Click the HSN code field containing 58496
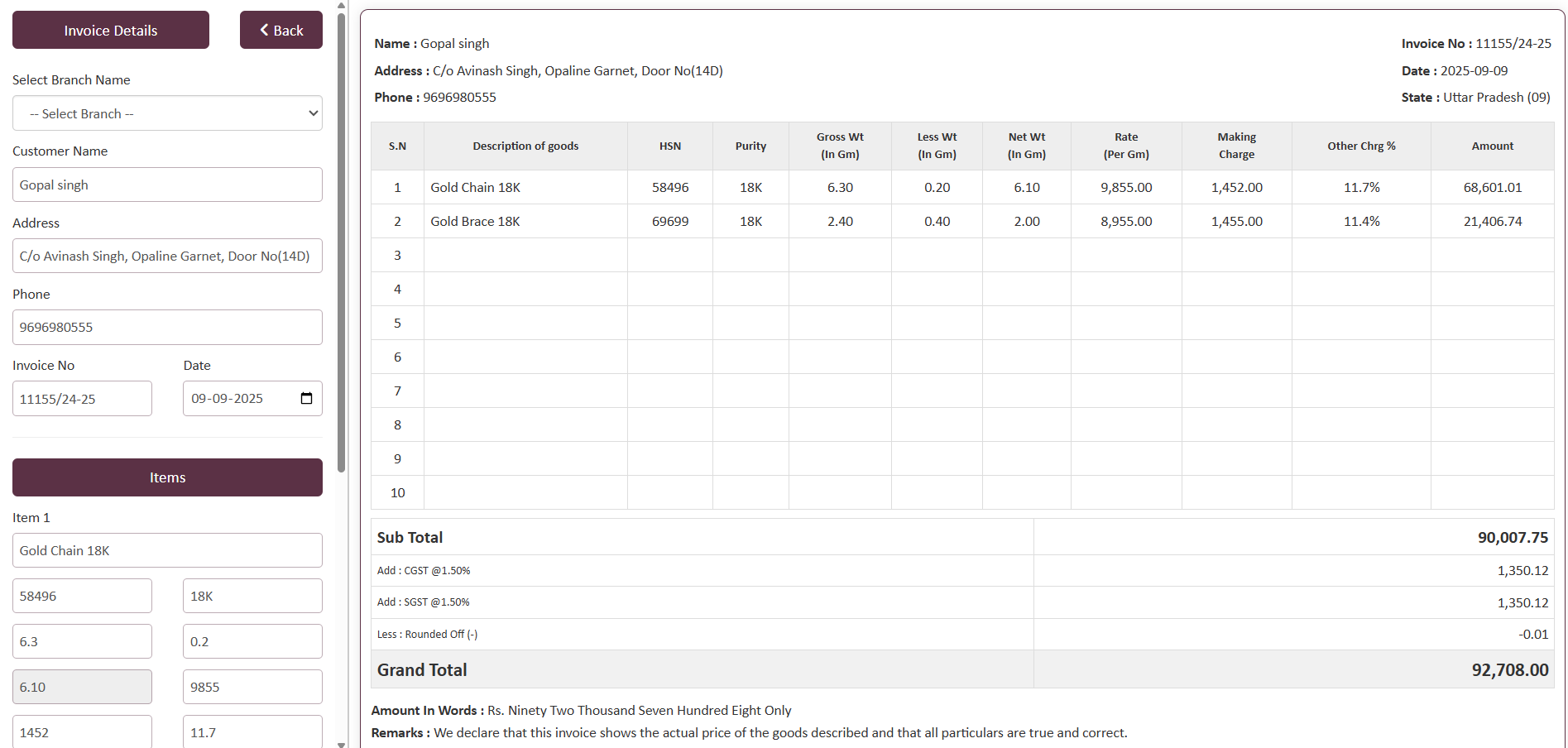Screen dimensions: 1568x748 point(82,596)
